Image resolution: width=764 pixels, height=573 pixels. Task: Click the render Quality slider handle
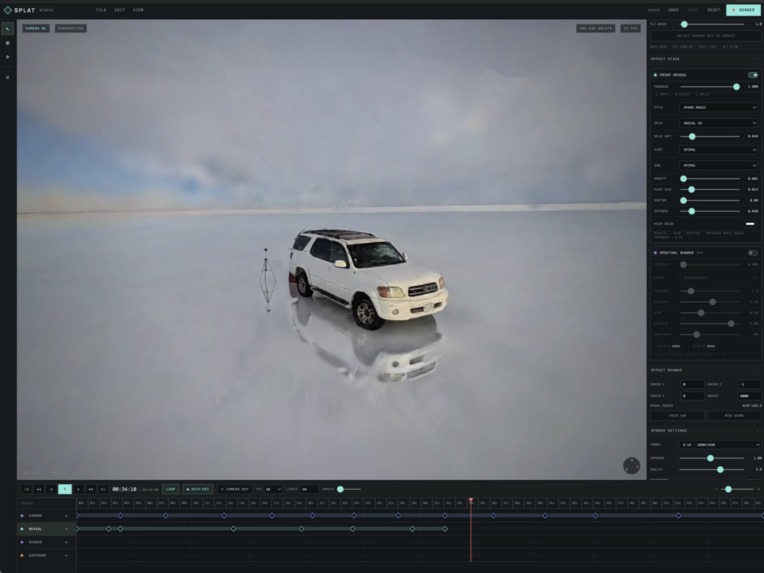pos(720,470)
